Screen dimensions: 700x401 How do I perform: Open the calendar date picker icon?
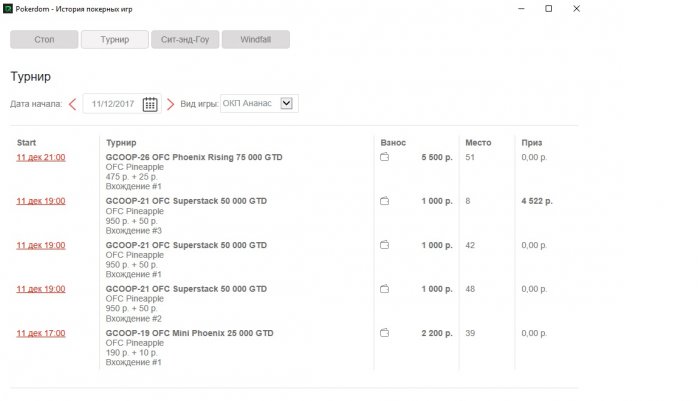coord(150,103)
